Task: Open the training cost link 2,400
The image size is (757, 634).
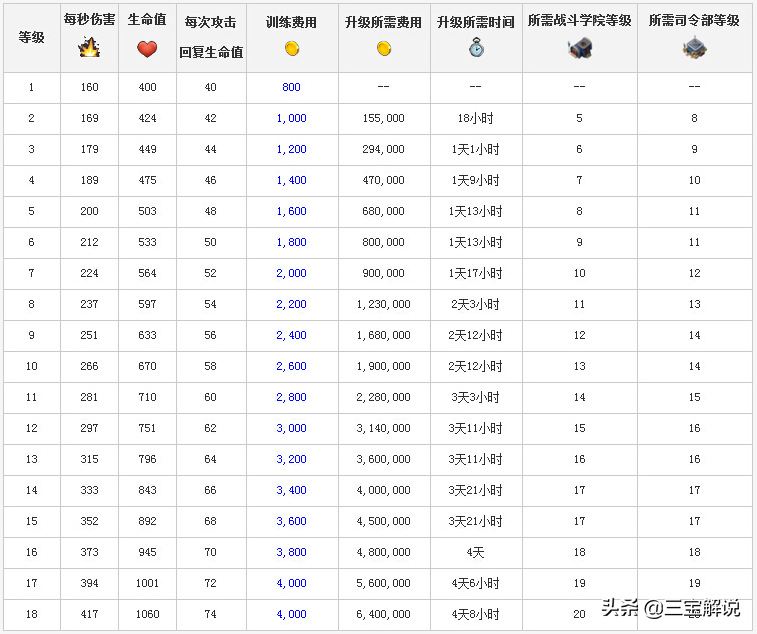Action: click(x=292, y=335)
